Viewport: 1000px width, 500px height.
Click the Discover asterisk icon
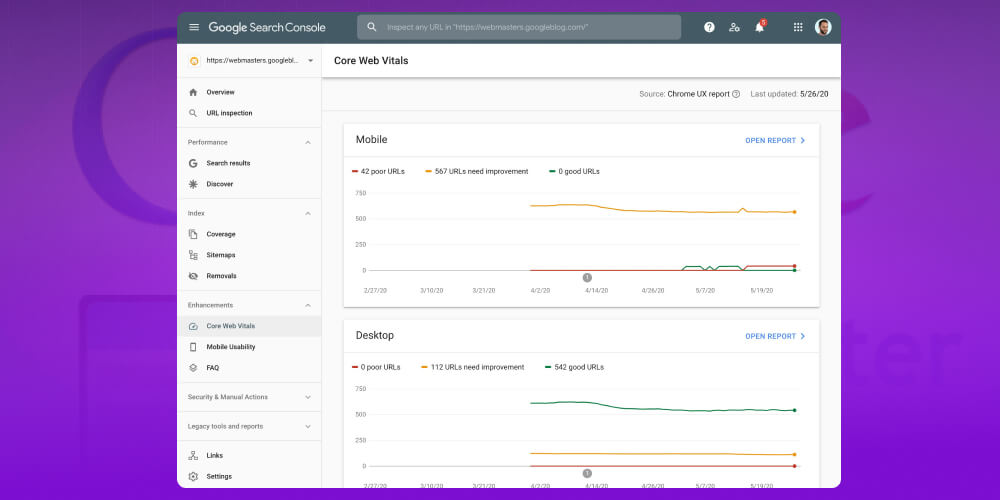click(x=193, y=184)
